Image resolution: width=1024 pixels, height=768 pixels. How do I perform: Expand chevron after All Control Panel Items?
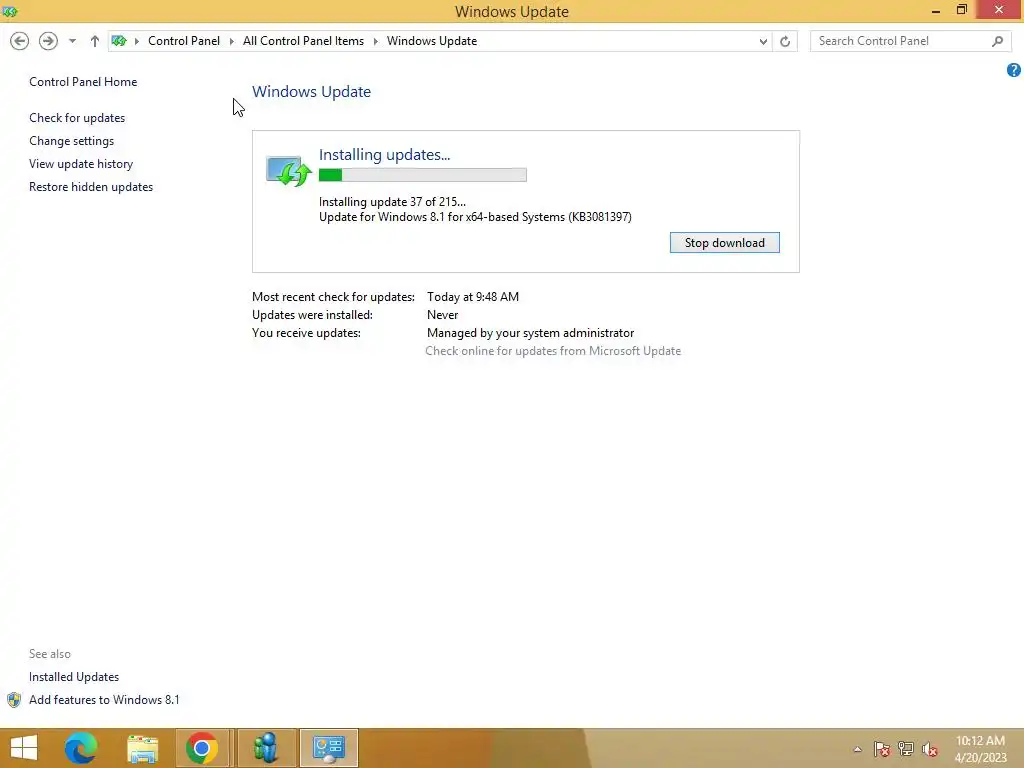376,41
